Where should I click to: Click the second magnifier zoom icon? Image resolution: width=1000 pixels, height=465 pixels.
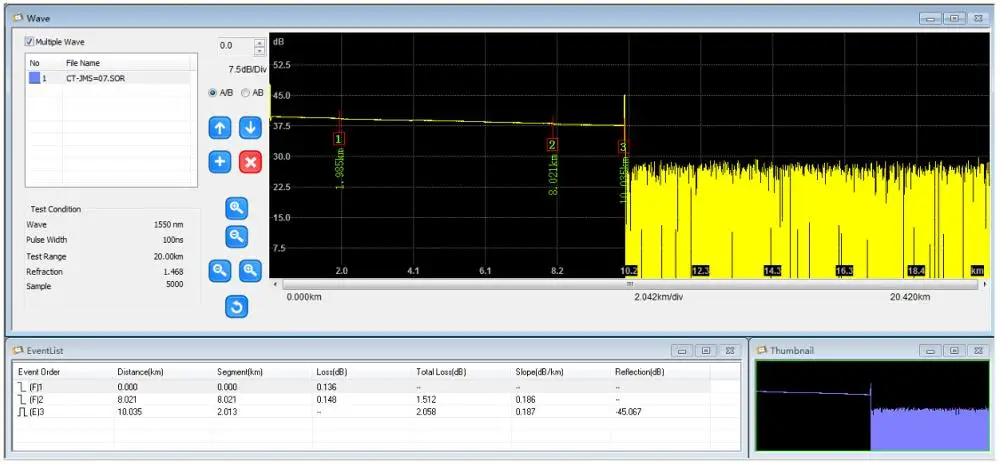pyautogui.click(x=237, y=237)
